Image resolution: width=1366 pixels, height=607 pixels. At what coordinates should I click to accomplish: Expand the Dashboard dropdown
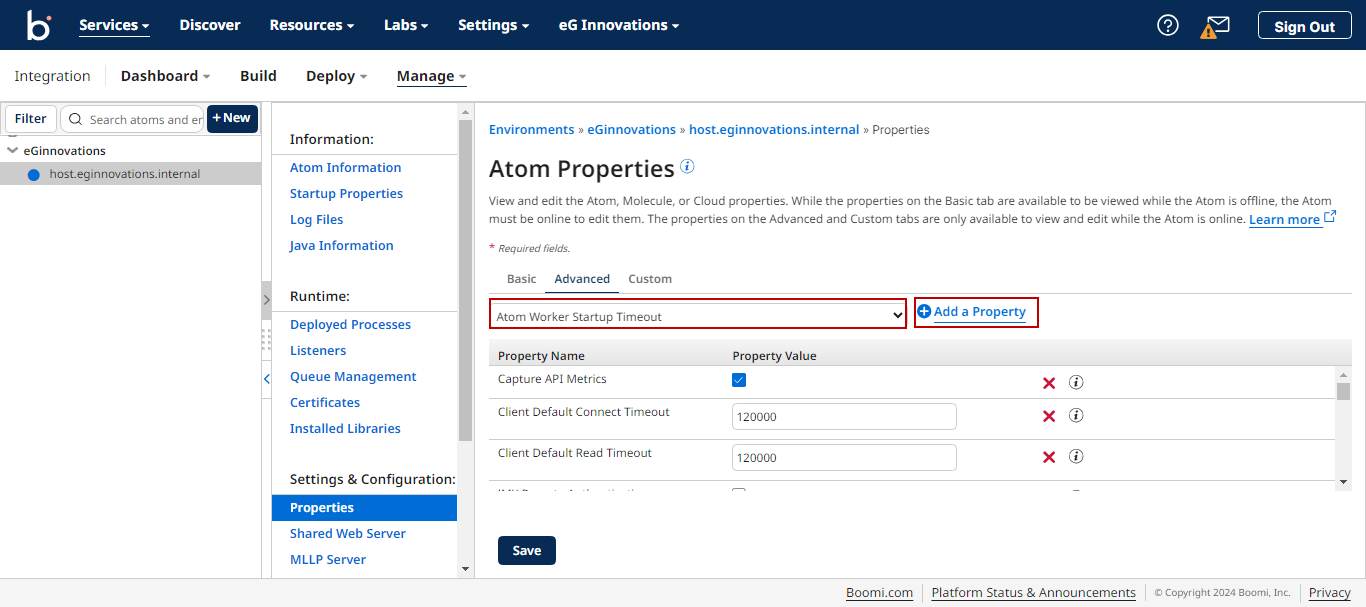(165, 76)
